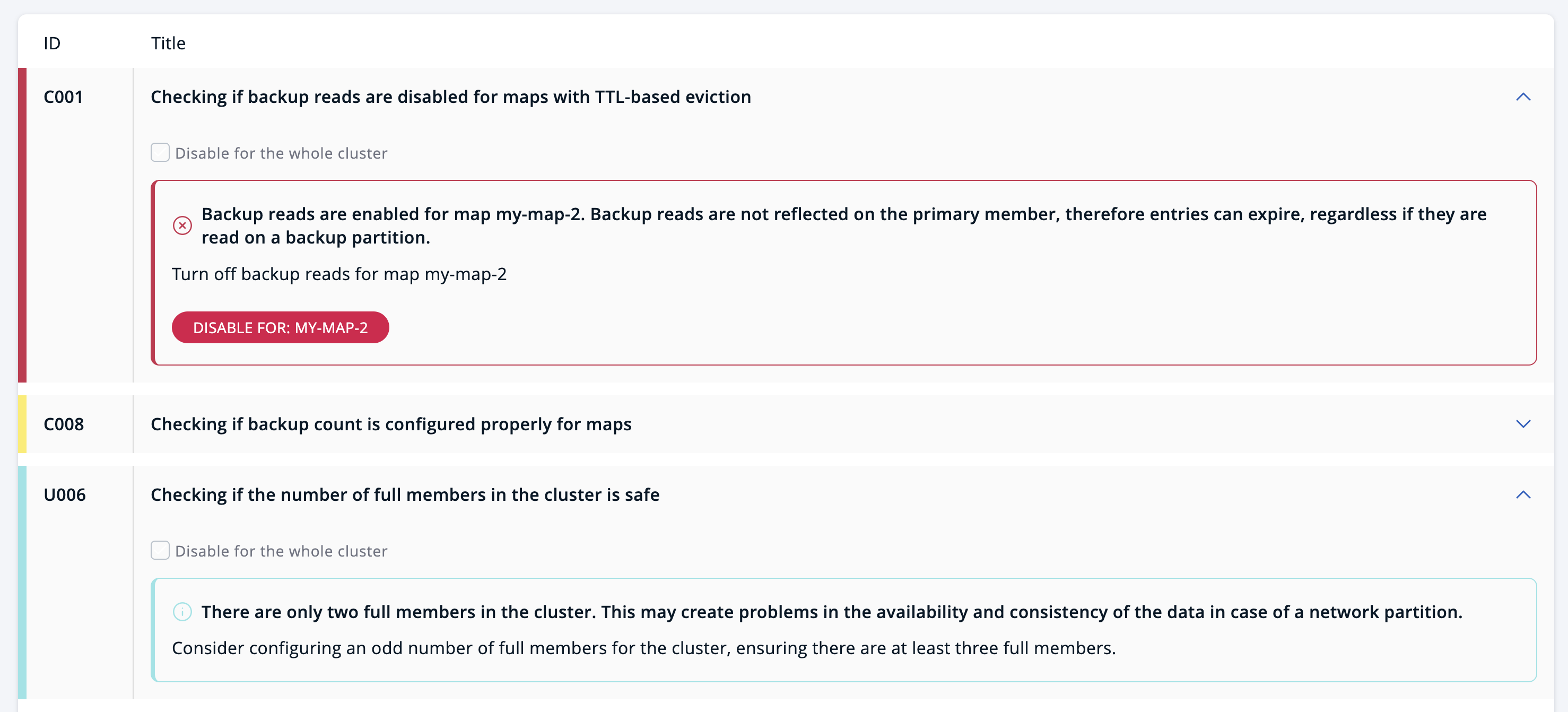Click the U006 title about full members
This screenshot has height=712, width=1568.
[x=405, y=494]
